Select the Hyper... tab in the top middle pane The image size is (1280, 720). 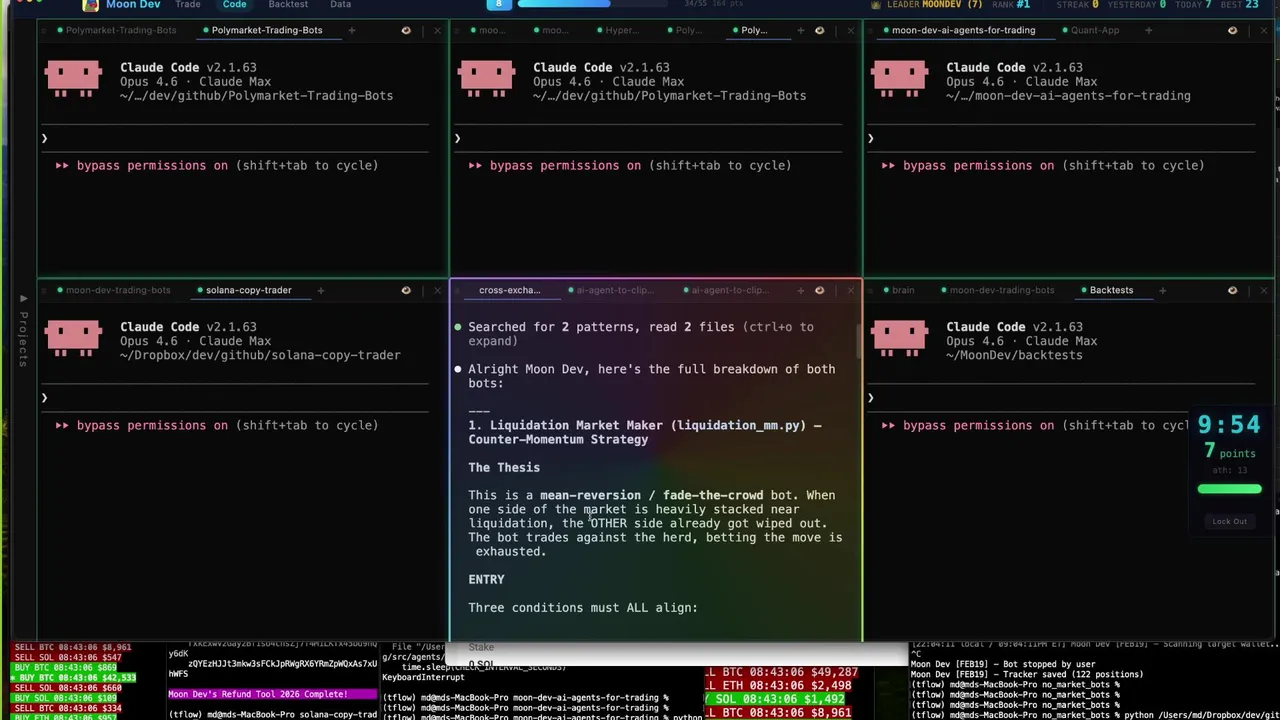point(617,30)
